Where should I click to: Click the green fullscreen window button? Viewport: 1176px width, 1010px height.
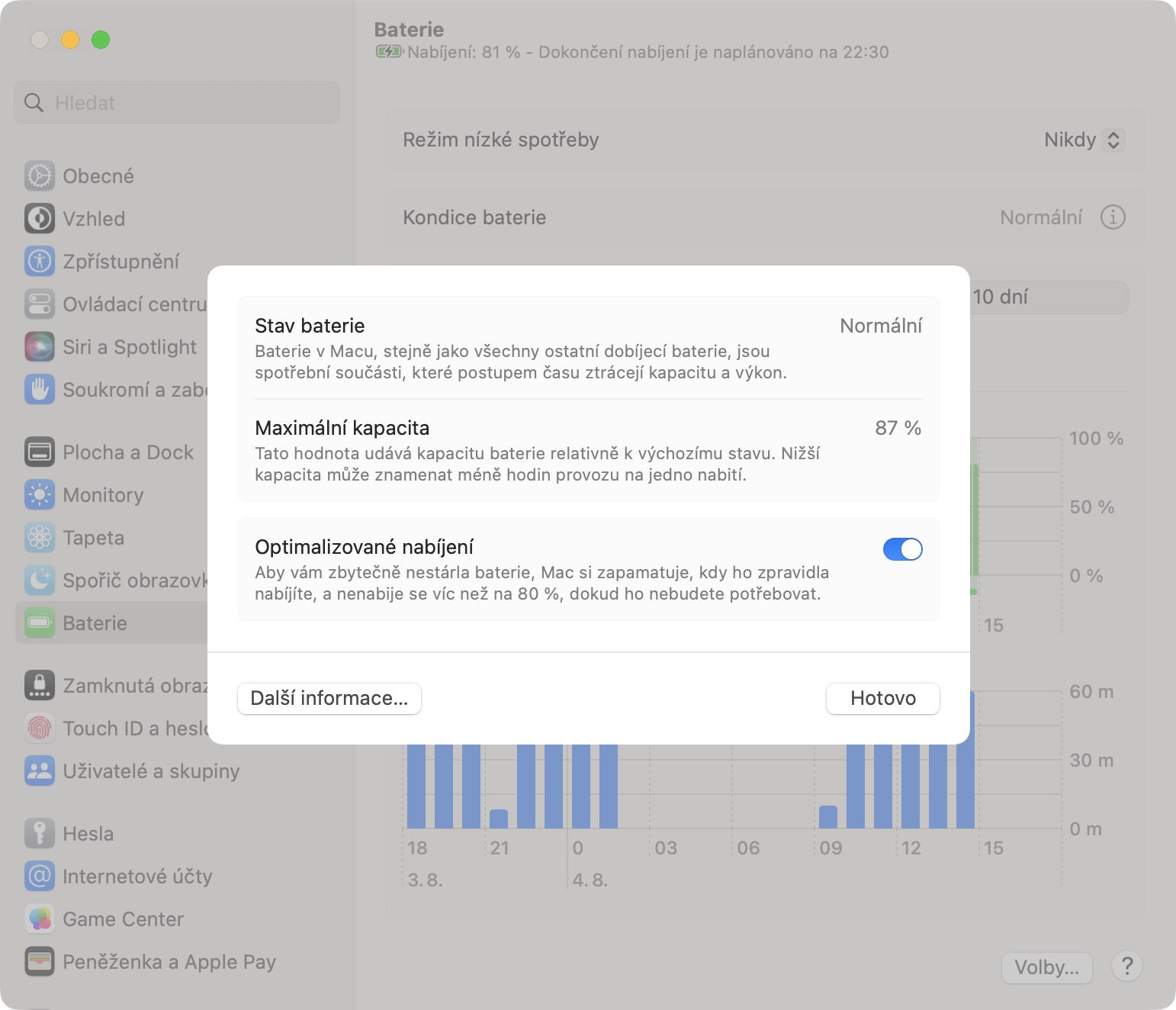[x=101, y=40]
